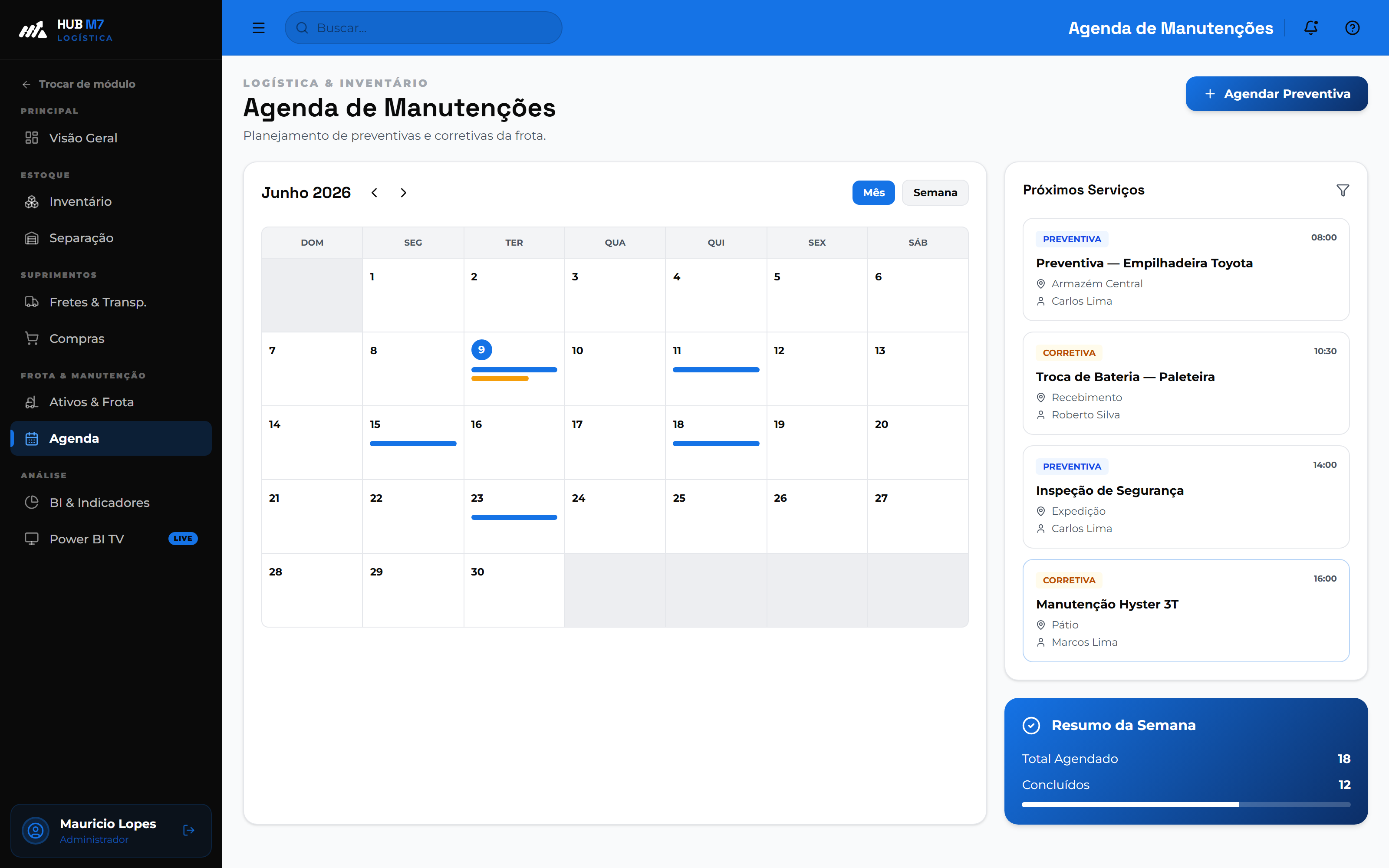Open Fretes & Transp. menu item
This screenshot has width=1389, height=868.
(x=111, y=302)
